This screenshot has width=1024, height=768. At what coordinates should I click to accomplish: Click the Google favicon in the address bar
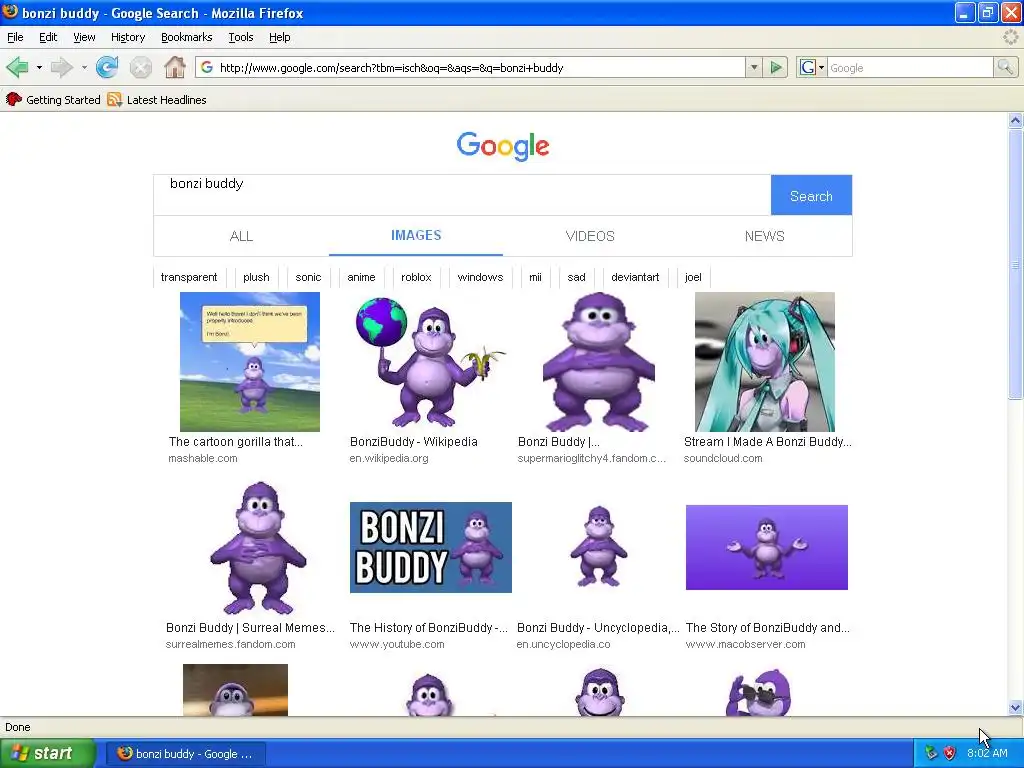(206, 67)
